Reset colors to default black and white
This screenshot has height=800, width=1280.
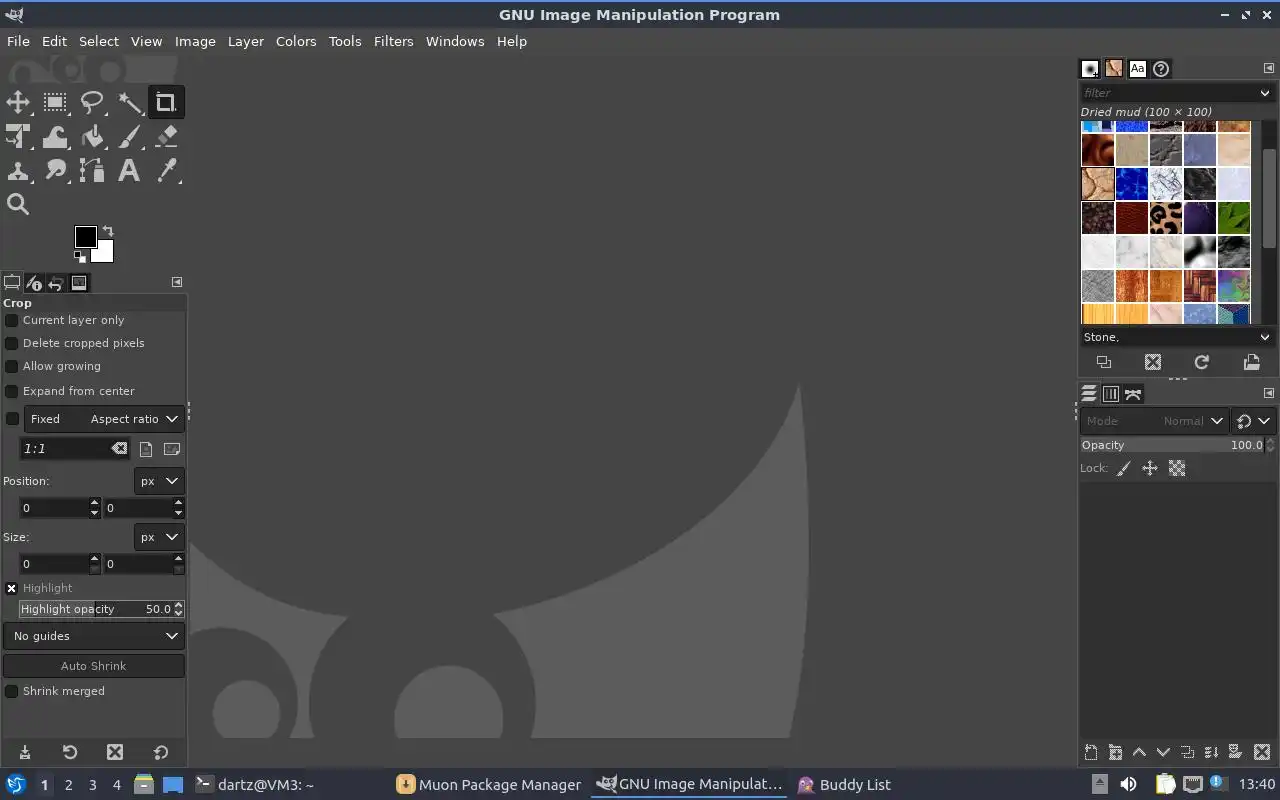click(79, 256)
